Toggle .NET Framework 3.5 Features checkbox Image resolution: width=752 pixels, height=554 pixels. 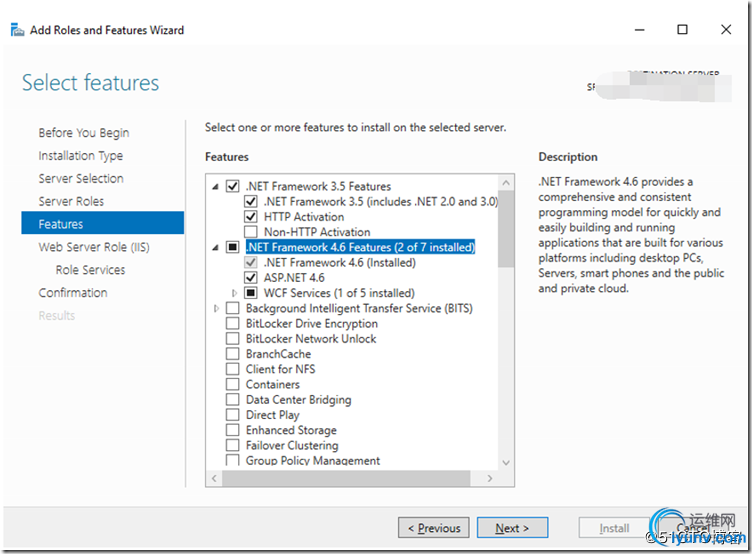[233, 186]
